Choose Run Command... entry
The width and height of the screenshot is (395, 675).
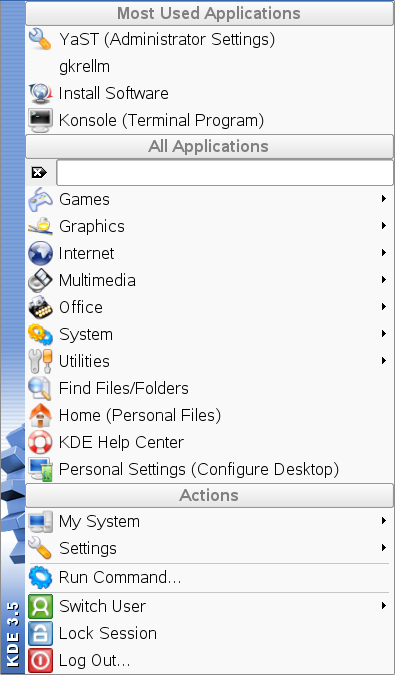pos(210,577)
